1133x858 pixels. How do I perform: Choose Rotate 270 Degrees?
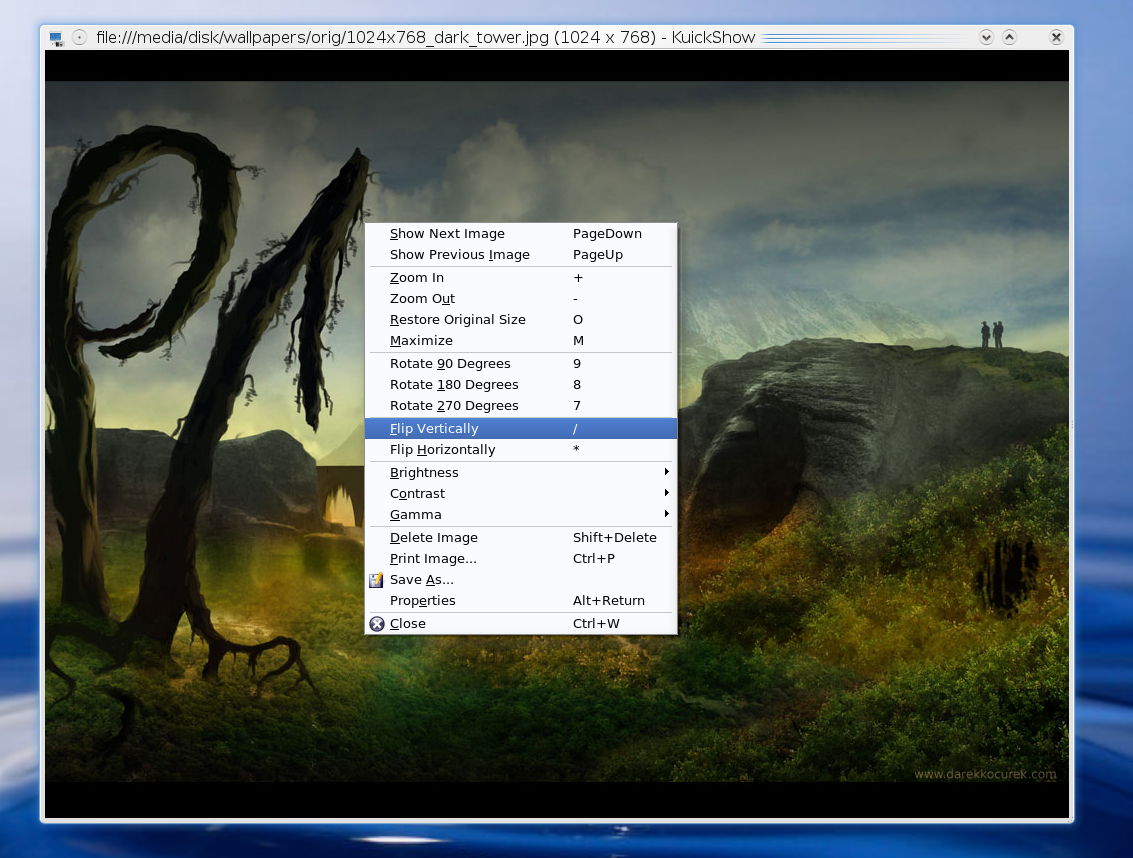coord(521,406)
